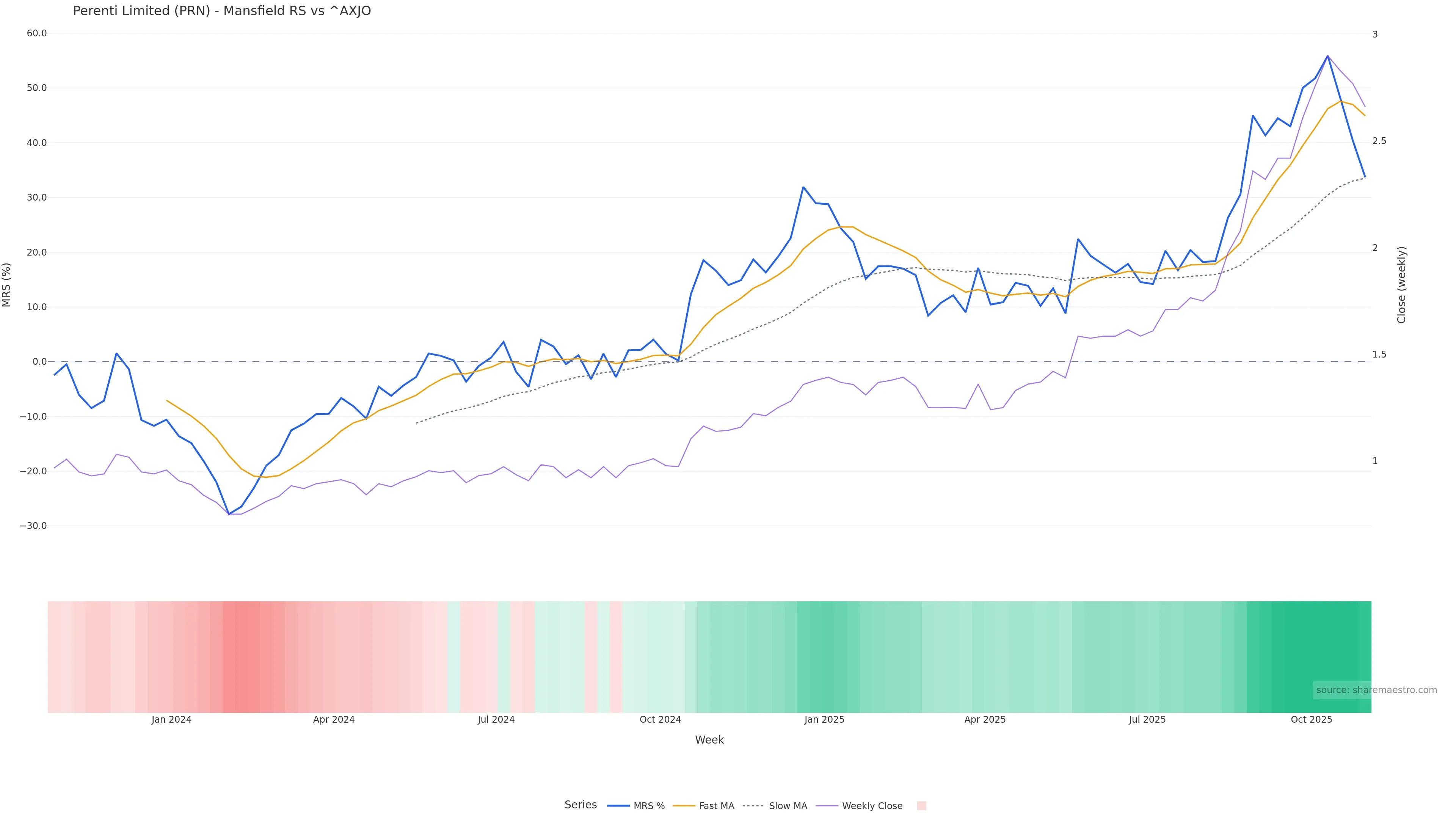Select the Oct 2025 x-axis label
This screenshot has width=1456, height=819.
coord(1311,720)
